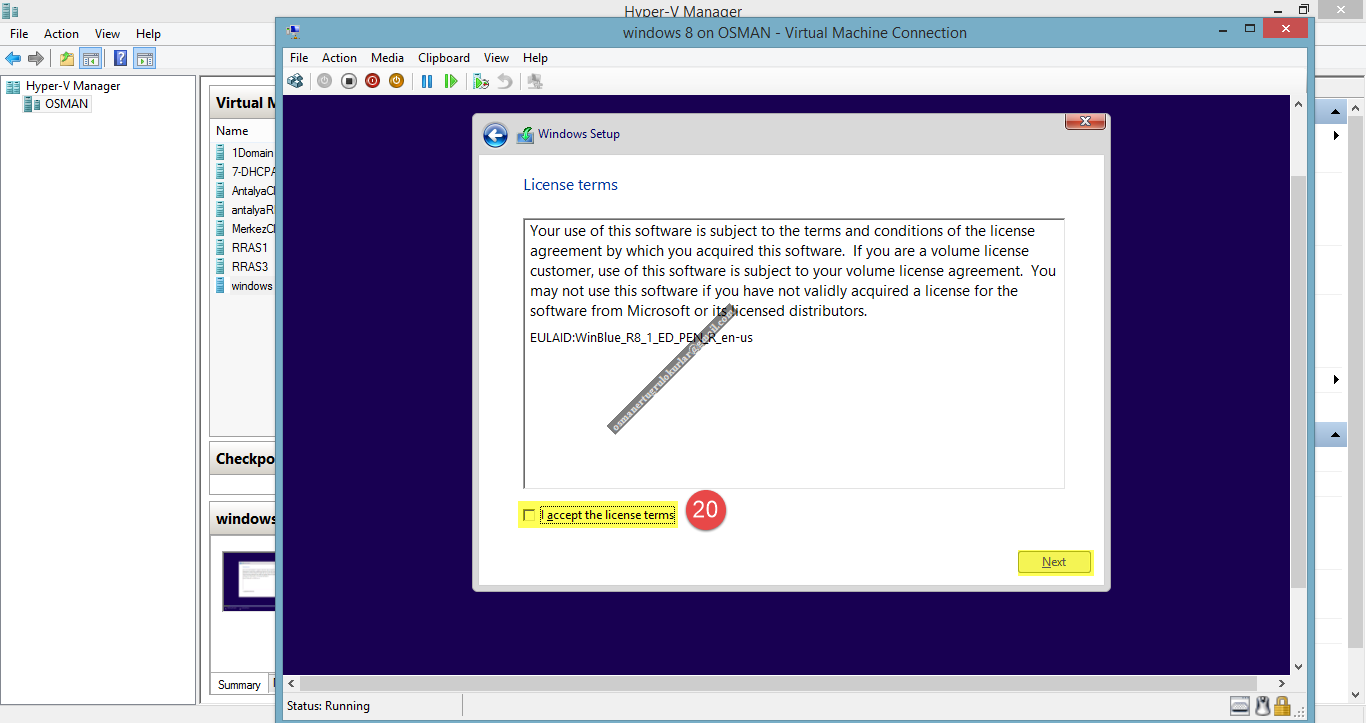Click the grey Start VM power icon
Viewport: 1366px width, 723px height.
(x=324, y=81)
